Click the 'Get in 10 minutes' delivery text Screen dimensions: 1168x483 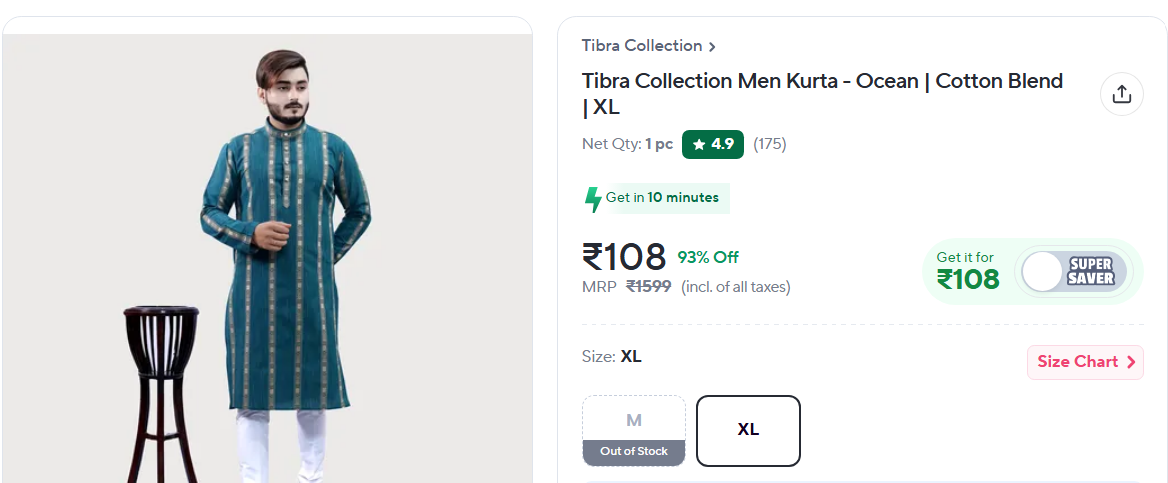click(x=662, y=198)
